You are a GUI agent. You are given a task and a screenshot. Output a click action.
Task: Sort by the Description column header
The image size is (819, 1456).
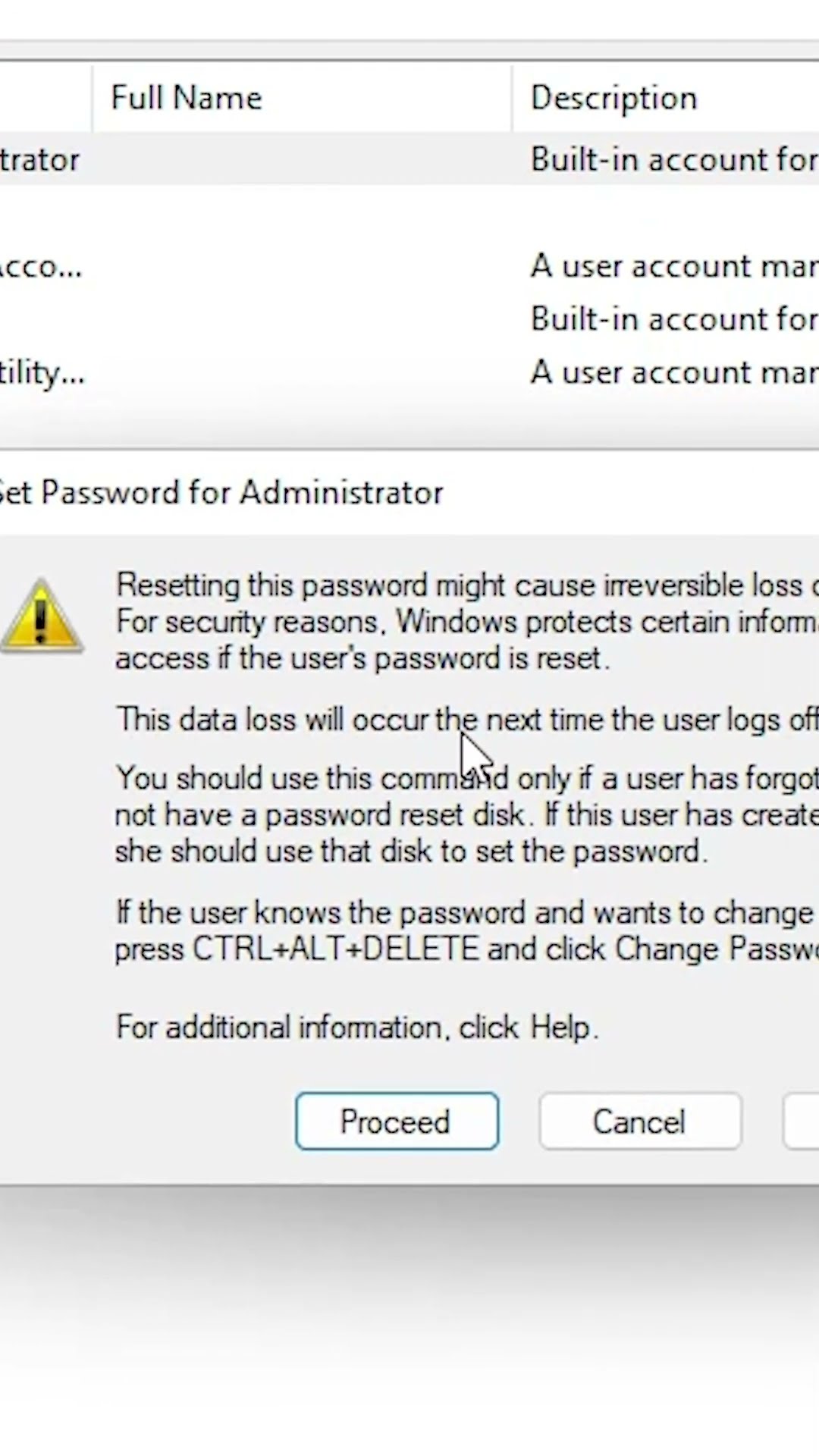613,98
